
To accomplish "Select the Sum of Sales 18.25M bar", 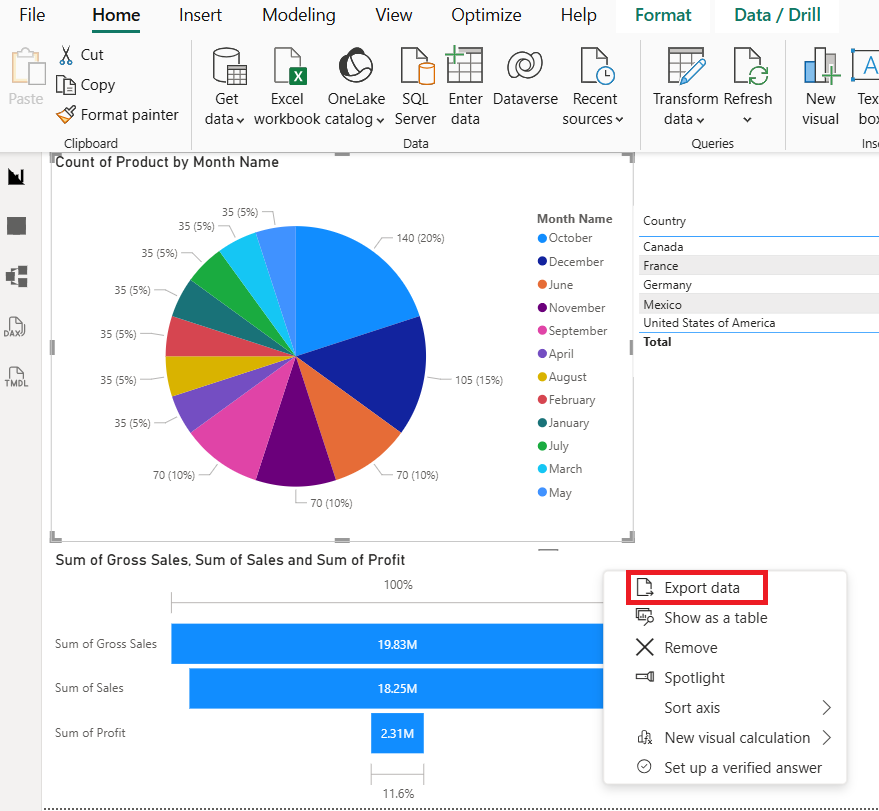I will 396,688.
